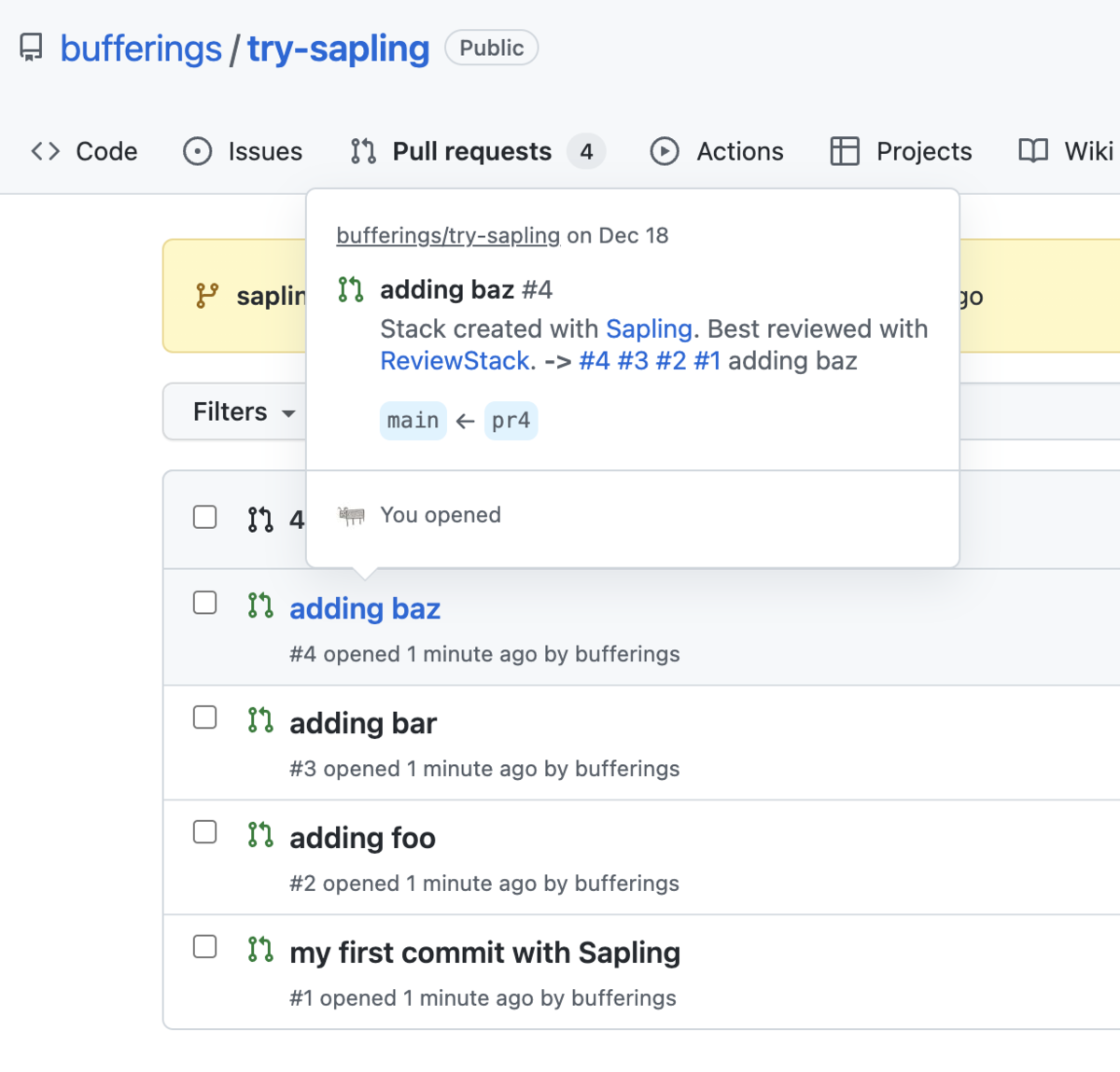Click the branch icon in yellow banner
Screen dimensions: 1120x1072
207,296
